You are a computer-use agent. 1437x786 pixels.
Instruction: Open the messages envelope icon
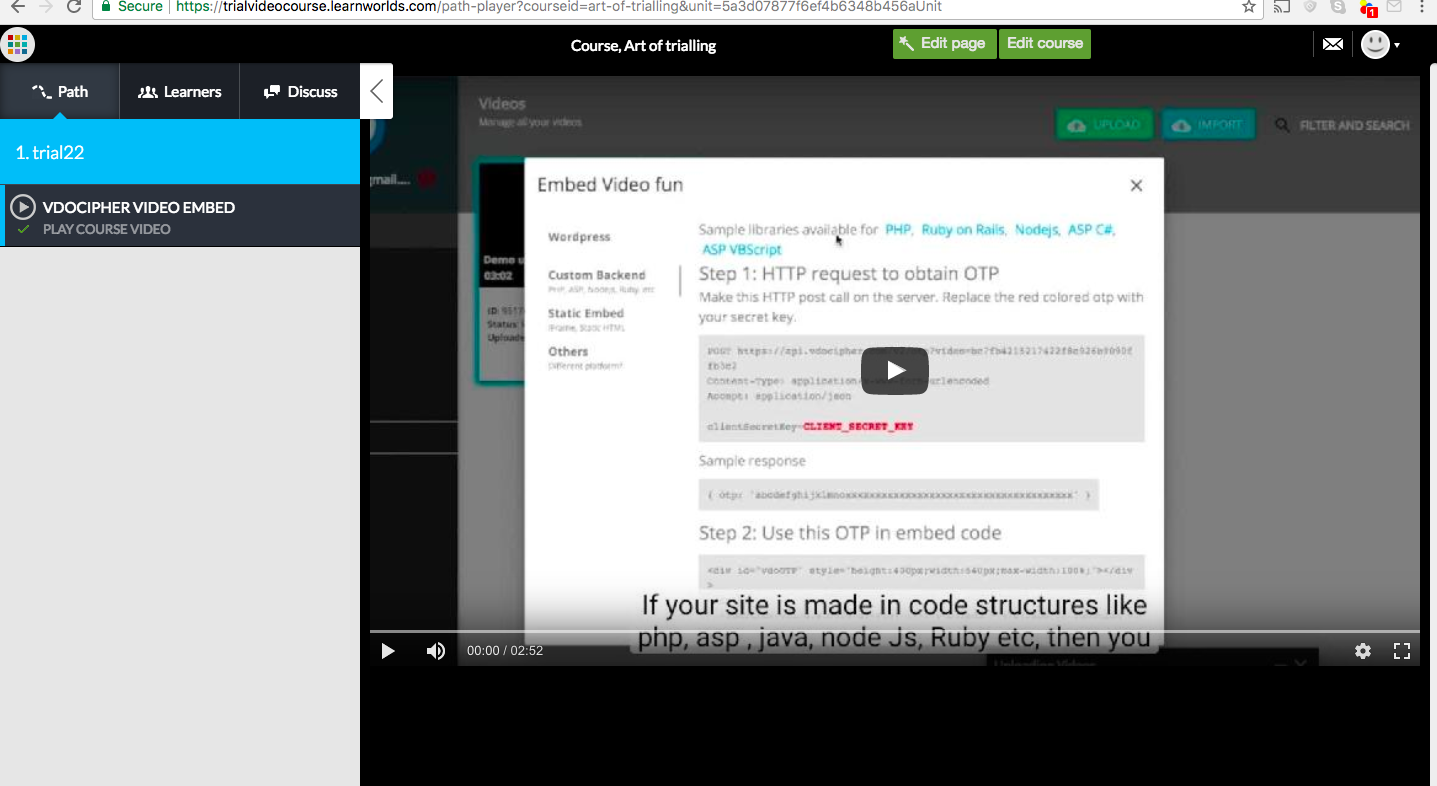tap(1333, 44)
